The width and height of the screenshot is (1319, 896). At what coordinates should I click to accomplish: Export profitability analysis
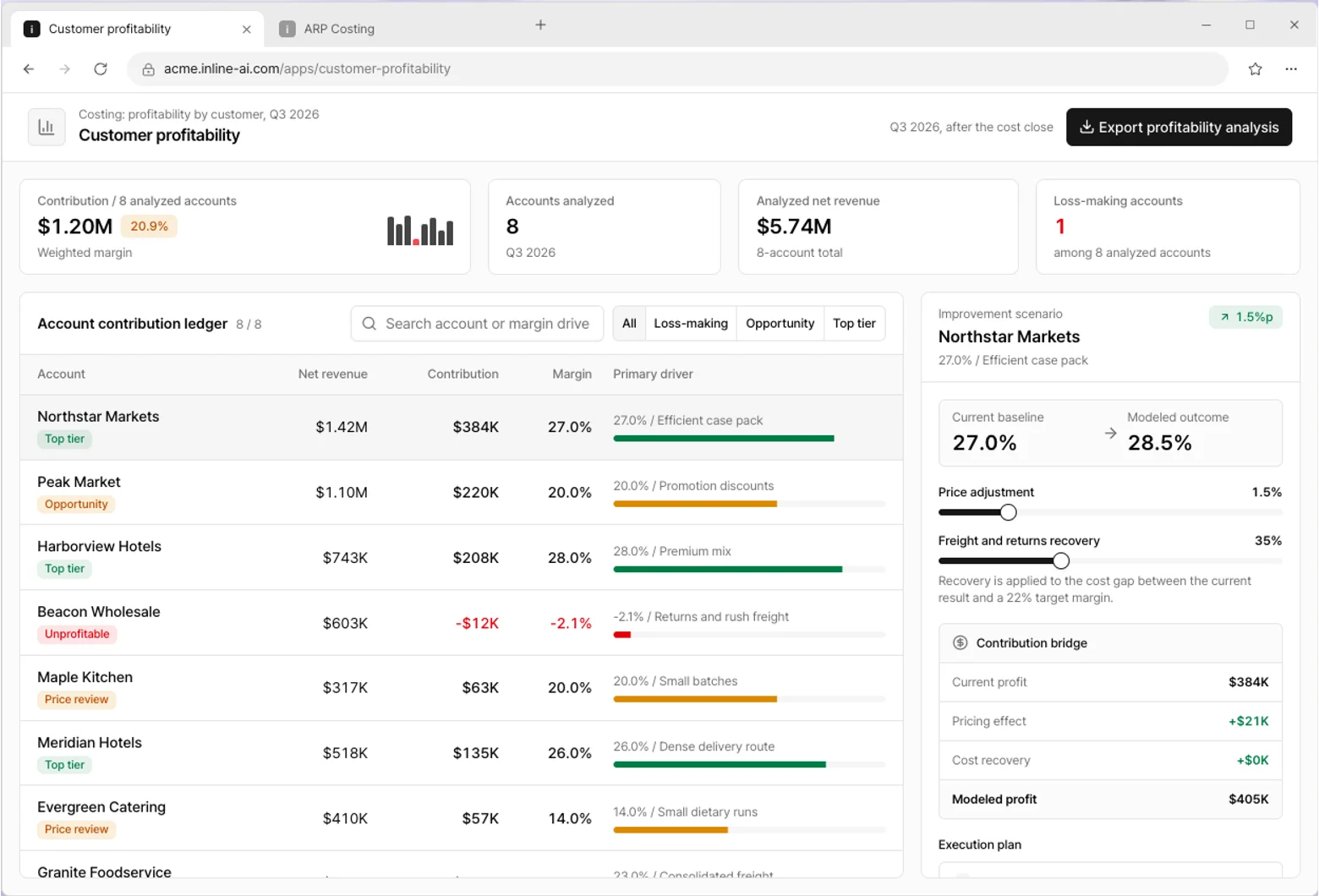point(1179,127)
